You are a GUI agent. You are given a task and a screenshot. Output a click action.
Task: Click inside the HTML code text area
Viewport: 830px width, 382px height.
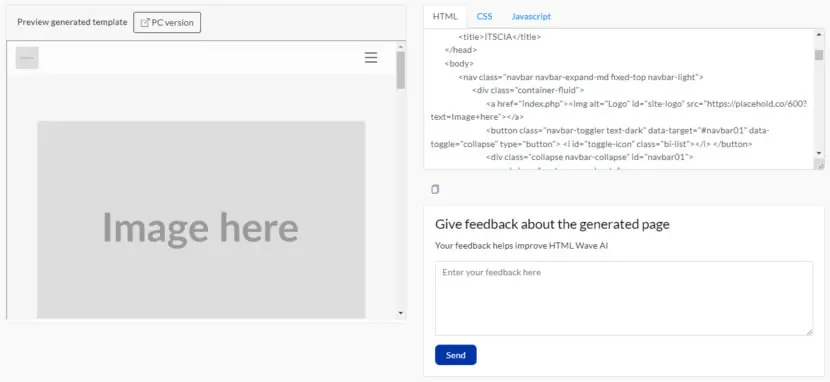(x=619, y=99)
